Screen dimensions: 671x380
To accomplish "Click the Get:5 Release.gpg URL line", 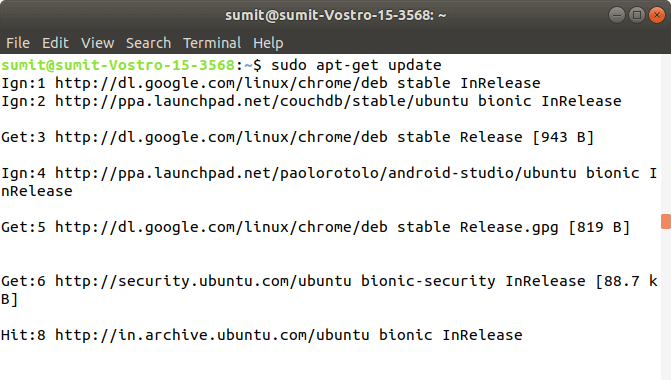I will point(315,227).
